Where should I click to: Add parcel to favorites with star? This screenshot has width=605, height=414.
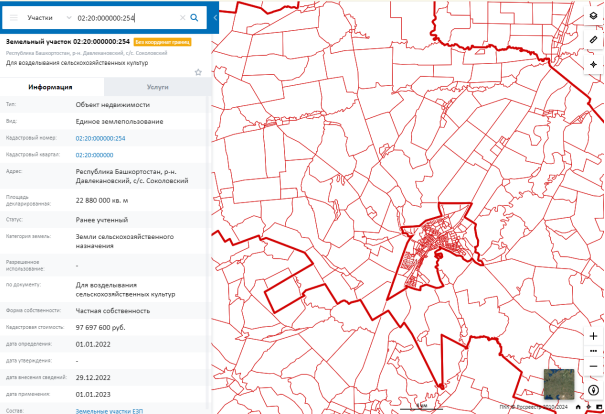(x=198, y=72)
